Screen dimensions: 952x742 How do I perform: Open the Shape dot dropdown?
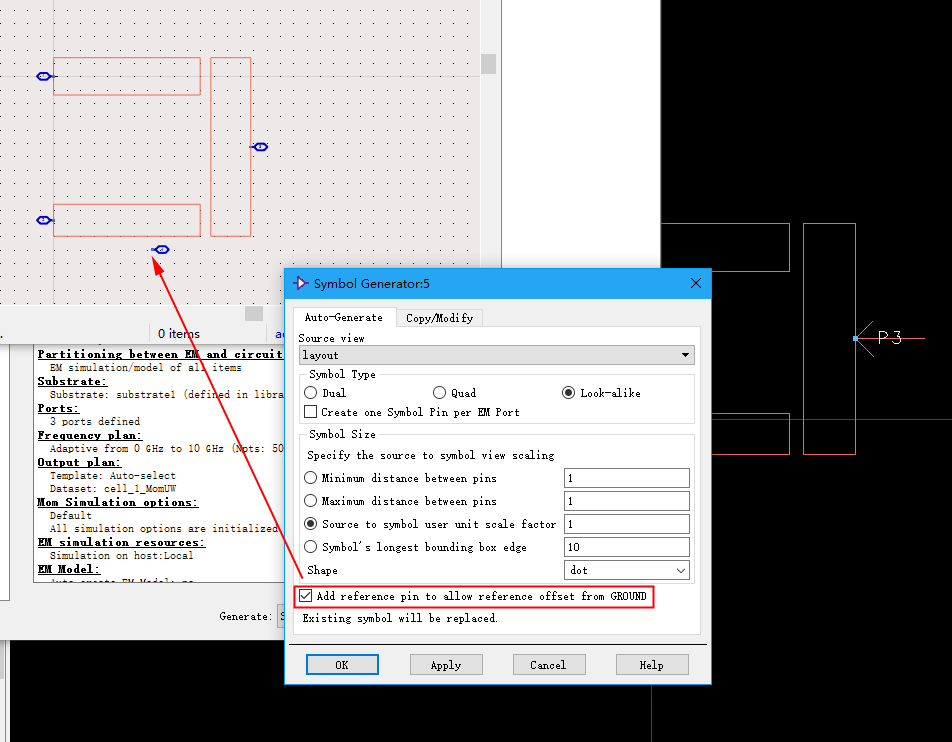point(627,570)
